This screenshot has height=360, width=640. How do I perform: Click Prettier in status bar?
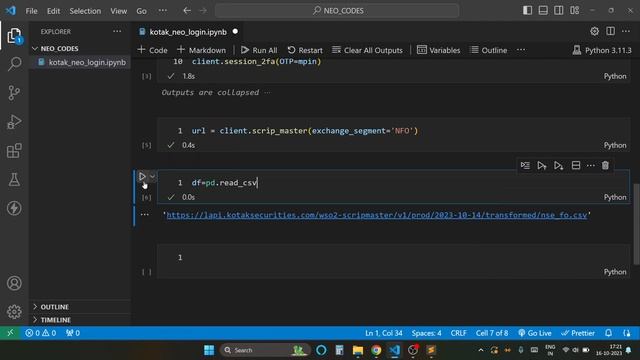[x=578, y=333]
